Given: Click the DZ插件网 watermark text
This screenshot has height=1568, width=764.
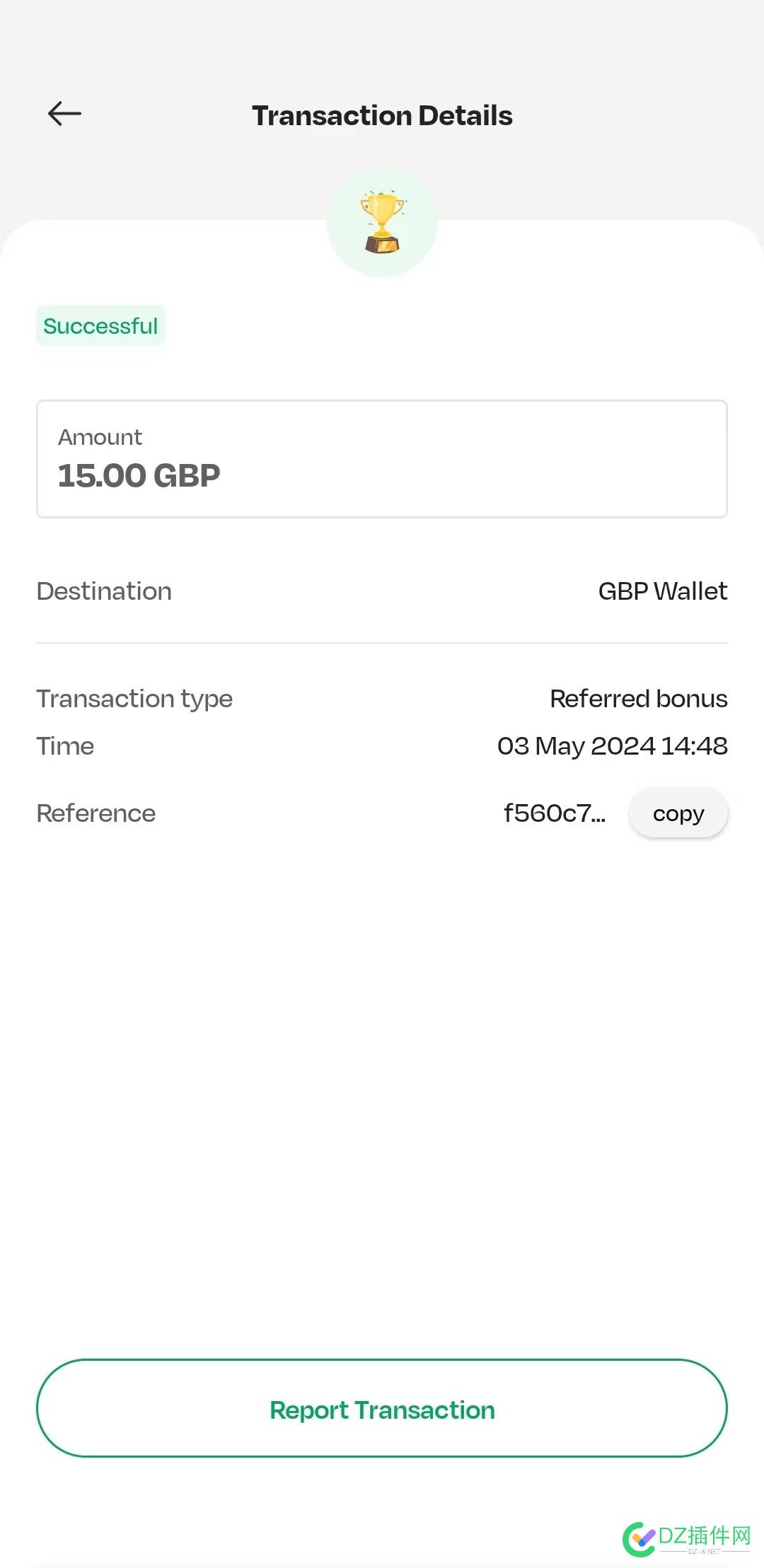Looking at the screenshot, I should [x=705, y=1535].
